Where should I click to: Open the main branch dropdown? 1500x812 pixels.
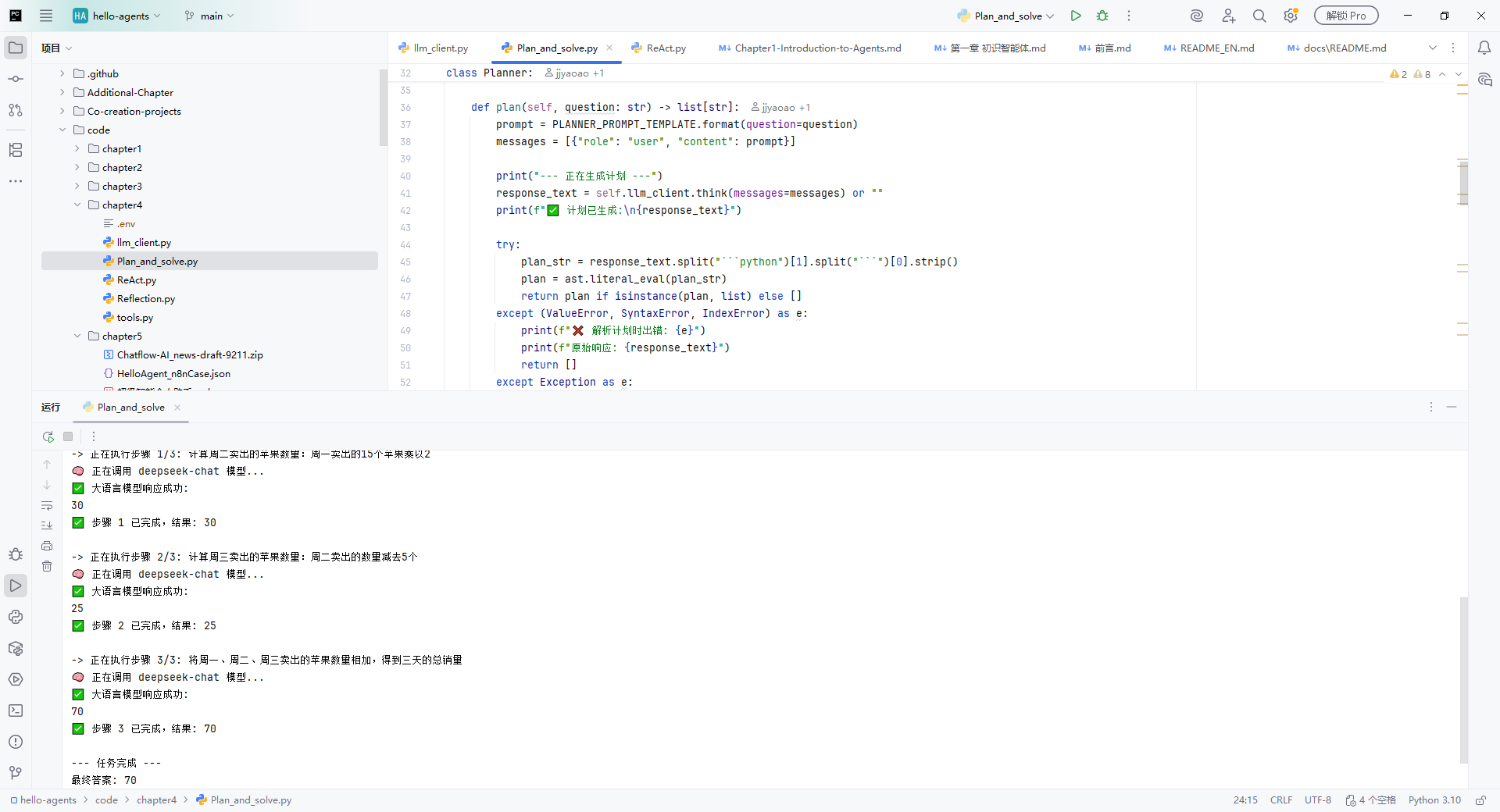click(209, 16)
